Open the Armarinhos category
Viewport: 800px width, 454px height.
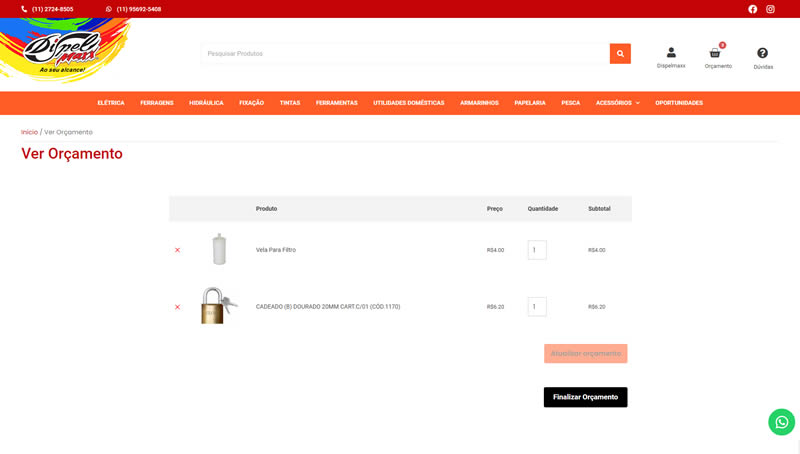[479, 103]
